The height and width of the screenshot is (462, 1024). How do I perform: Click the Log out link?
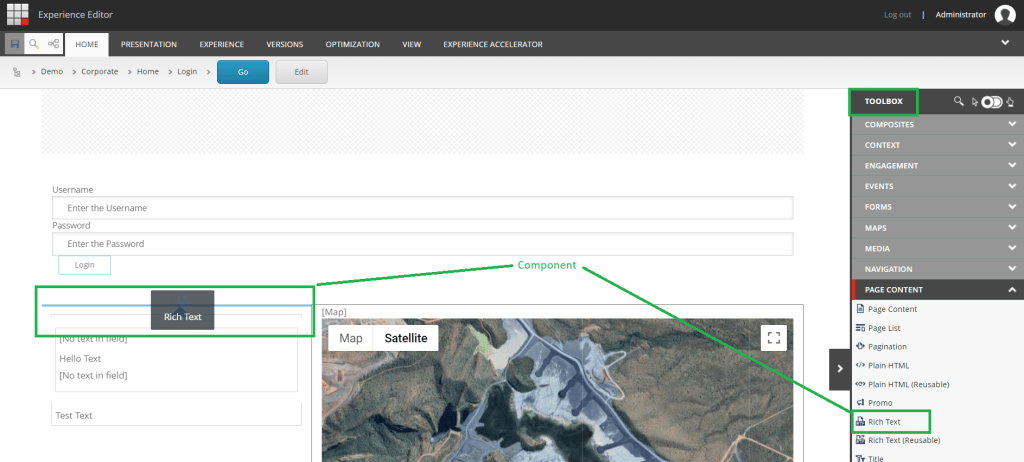pos(897,14)
